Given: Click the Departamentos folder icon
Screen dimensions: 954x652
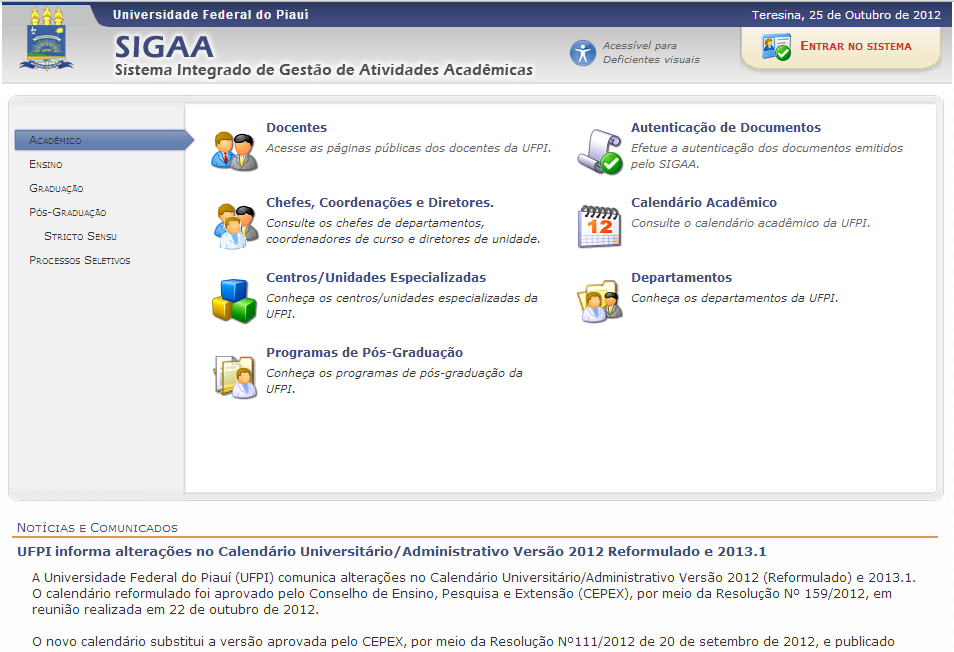Looking at the screenshot, I should [600, 301].
